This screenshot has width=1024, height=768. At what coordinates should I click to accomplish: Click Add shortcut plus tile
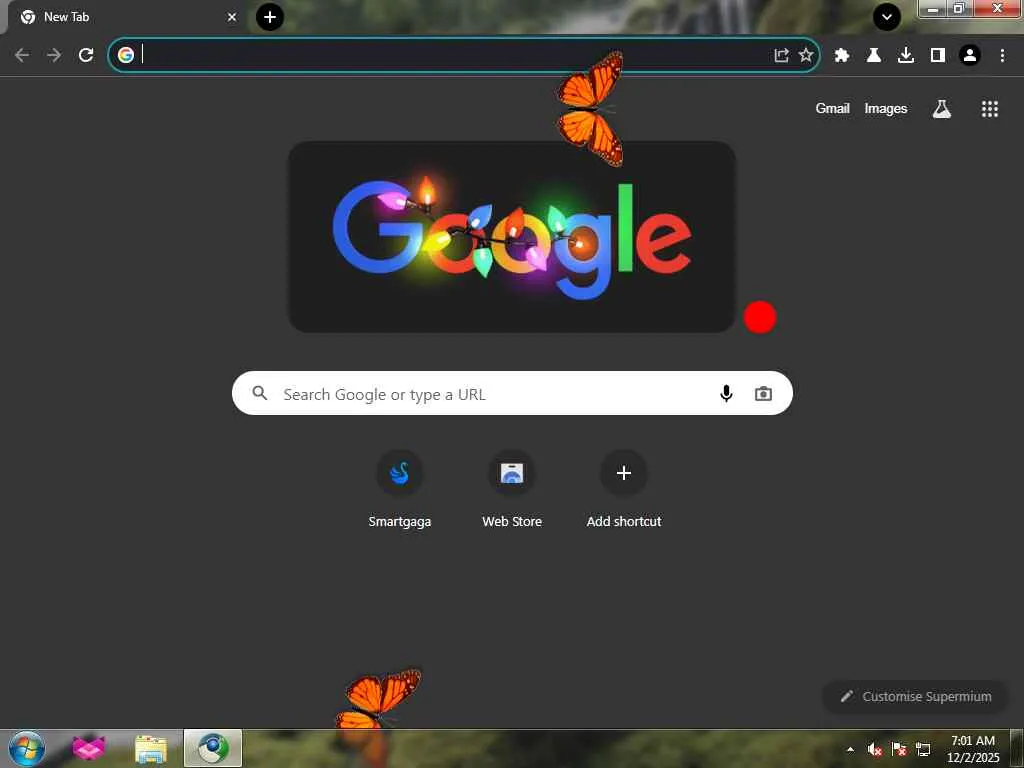[x=624, y=490]
